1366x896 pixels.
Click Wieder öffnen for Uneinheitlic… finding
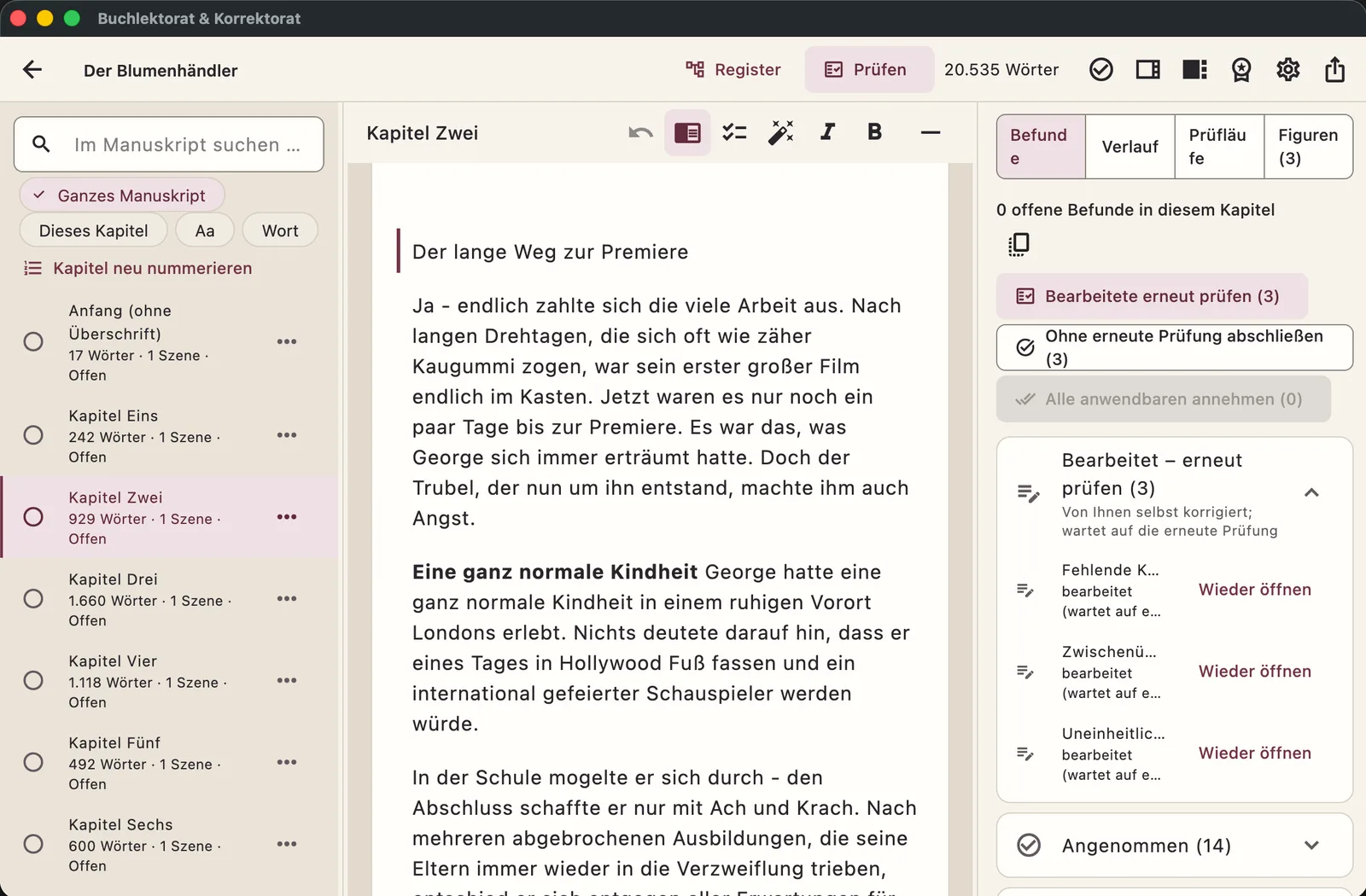pyautogui.click(x=1254, y=753)
